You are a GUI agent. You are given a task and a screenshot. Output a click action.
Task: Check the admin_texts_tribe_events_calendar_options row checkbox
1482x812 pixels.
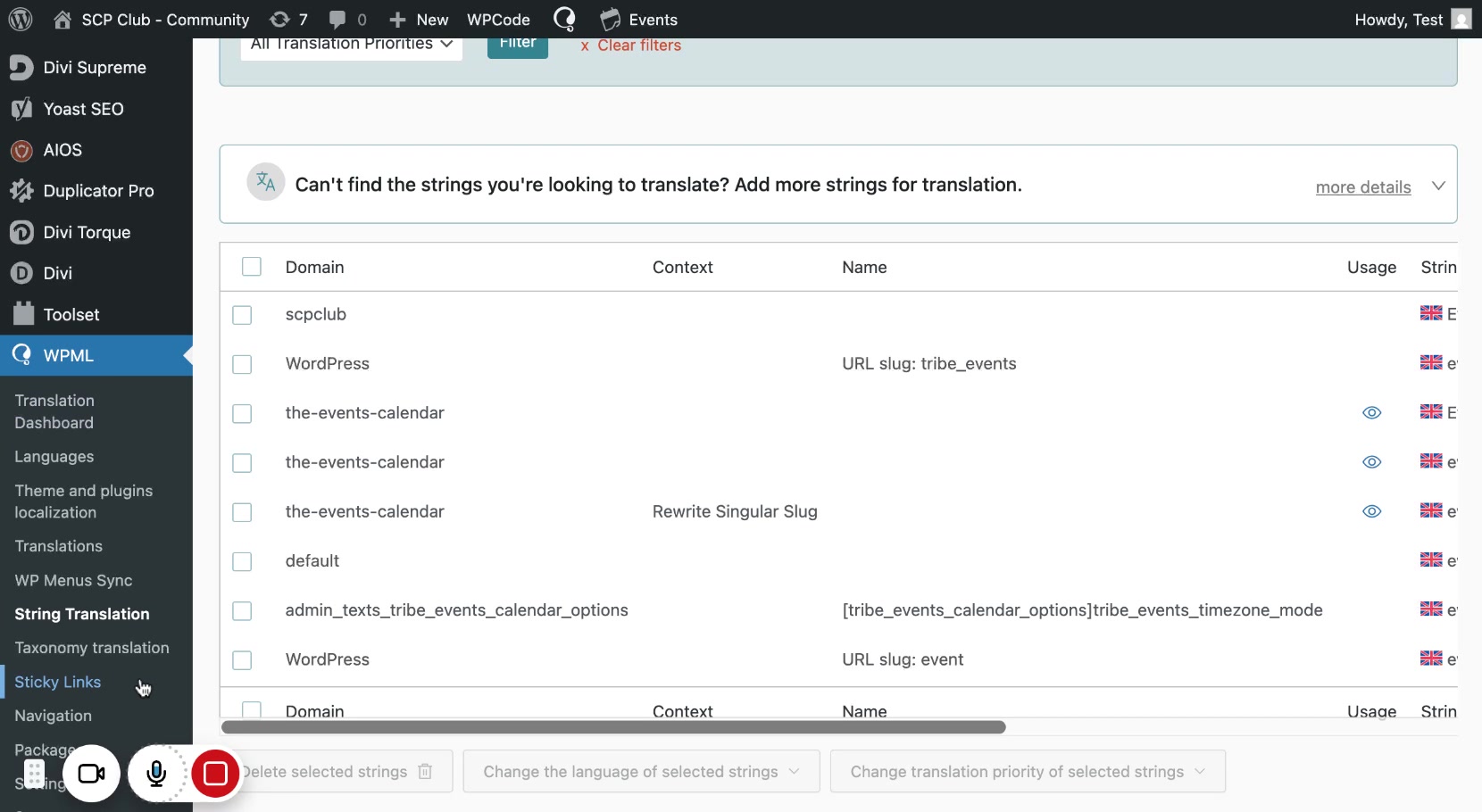tap(242, 610)
